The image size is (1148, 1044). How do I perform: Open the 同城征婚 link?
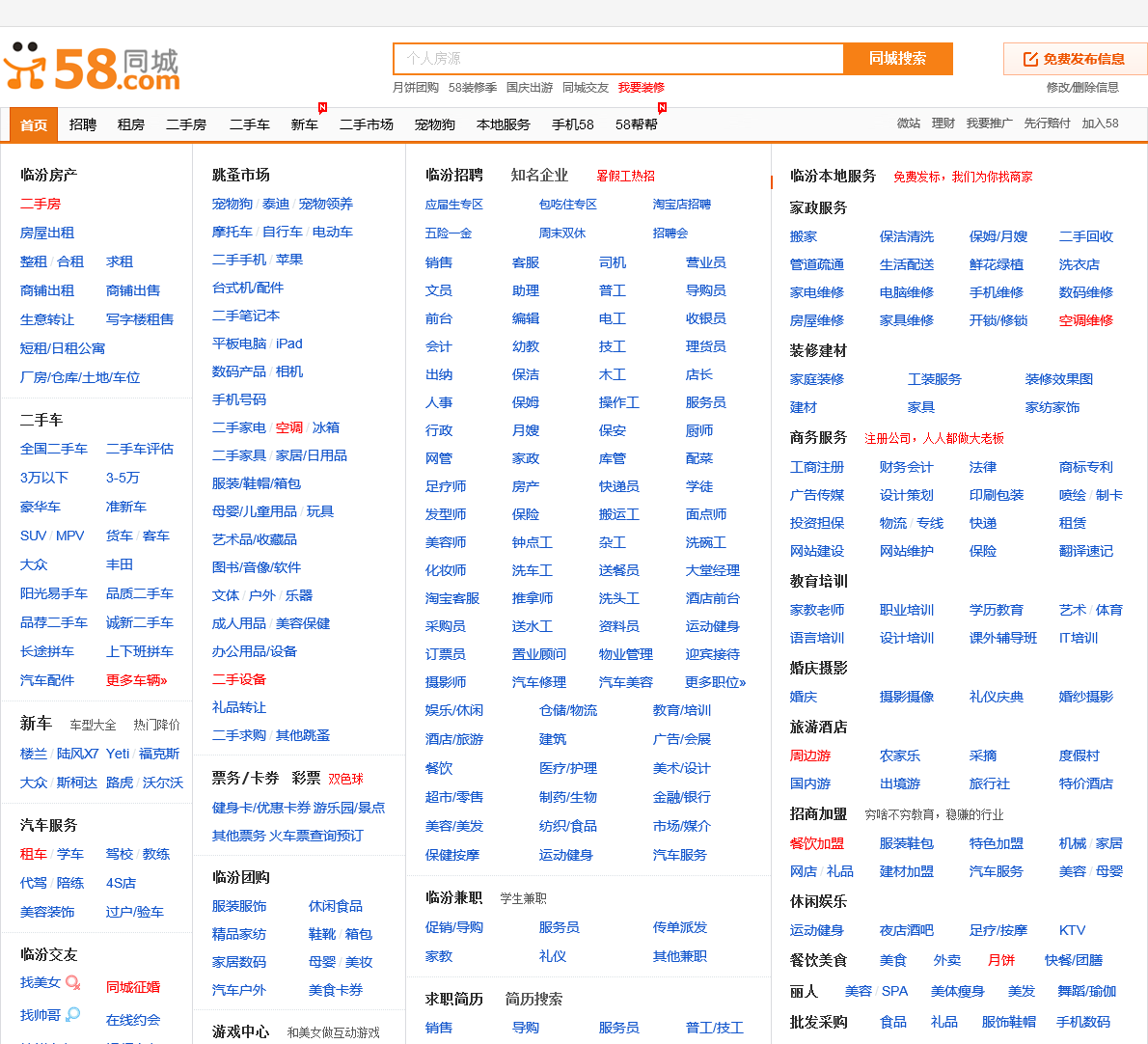133,987
